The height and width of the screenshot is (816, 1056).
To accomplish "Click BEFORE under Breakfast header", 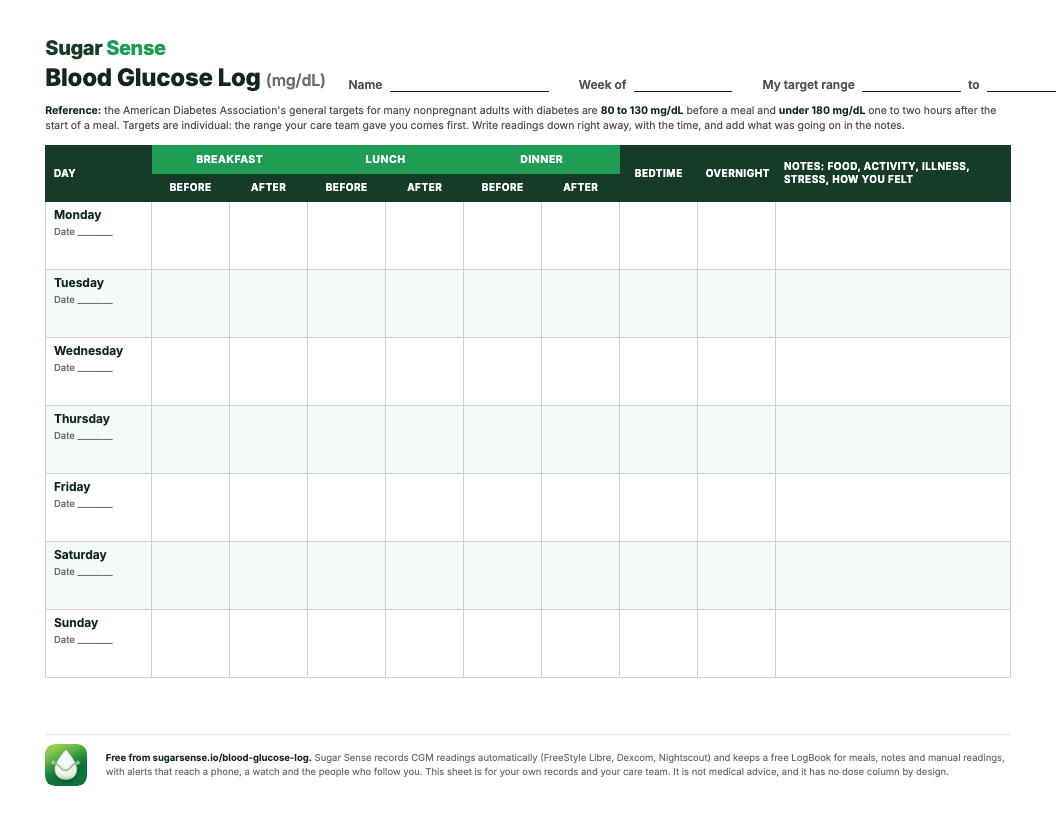I will pos(191,187).
